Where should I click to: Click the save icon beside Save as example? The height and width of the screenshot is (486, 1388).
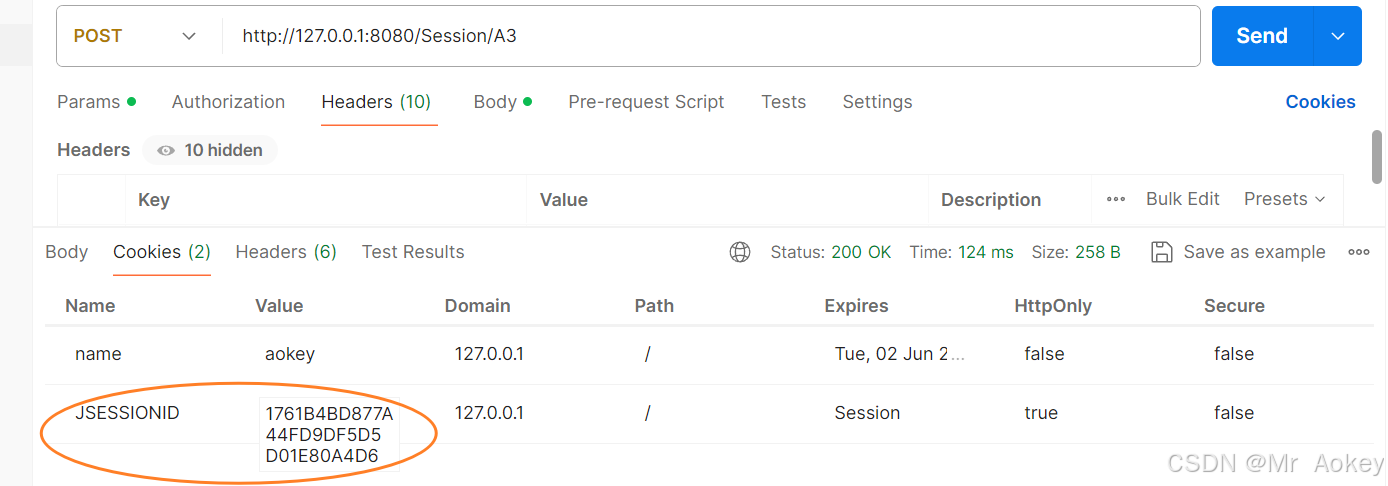(x=1161, y=252)
